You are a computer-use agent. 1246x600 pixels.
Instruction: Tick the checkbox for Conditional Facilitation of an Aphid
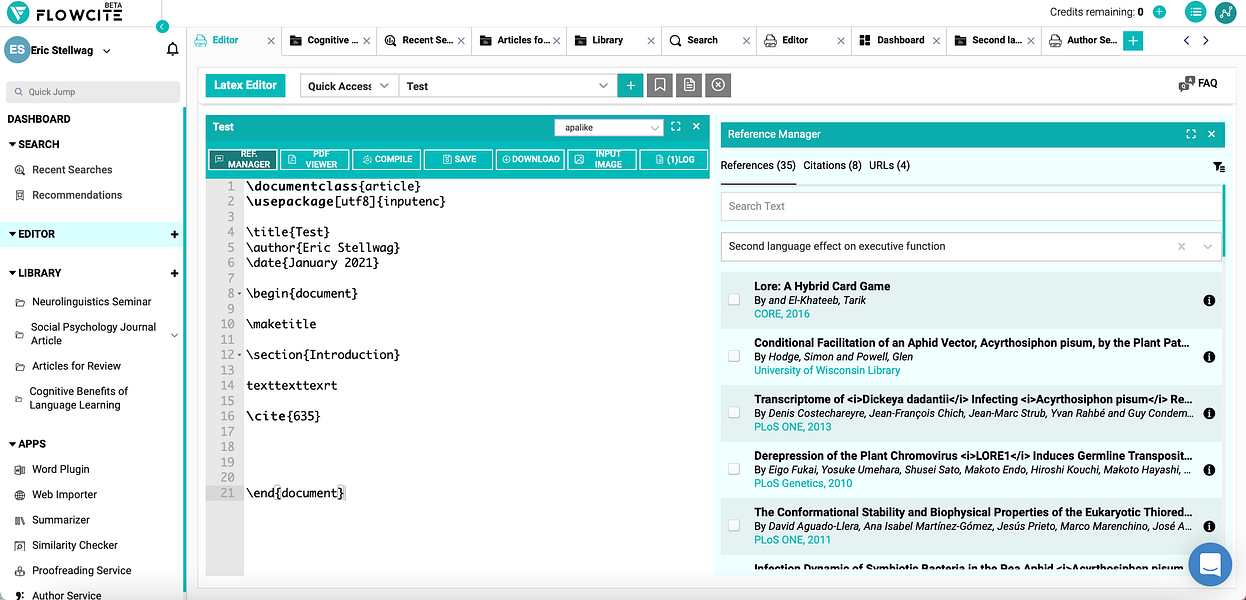point(734,356)
